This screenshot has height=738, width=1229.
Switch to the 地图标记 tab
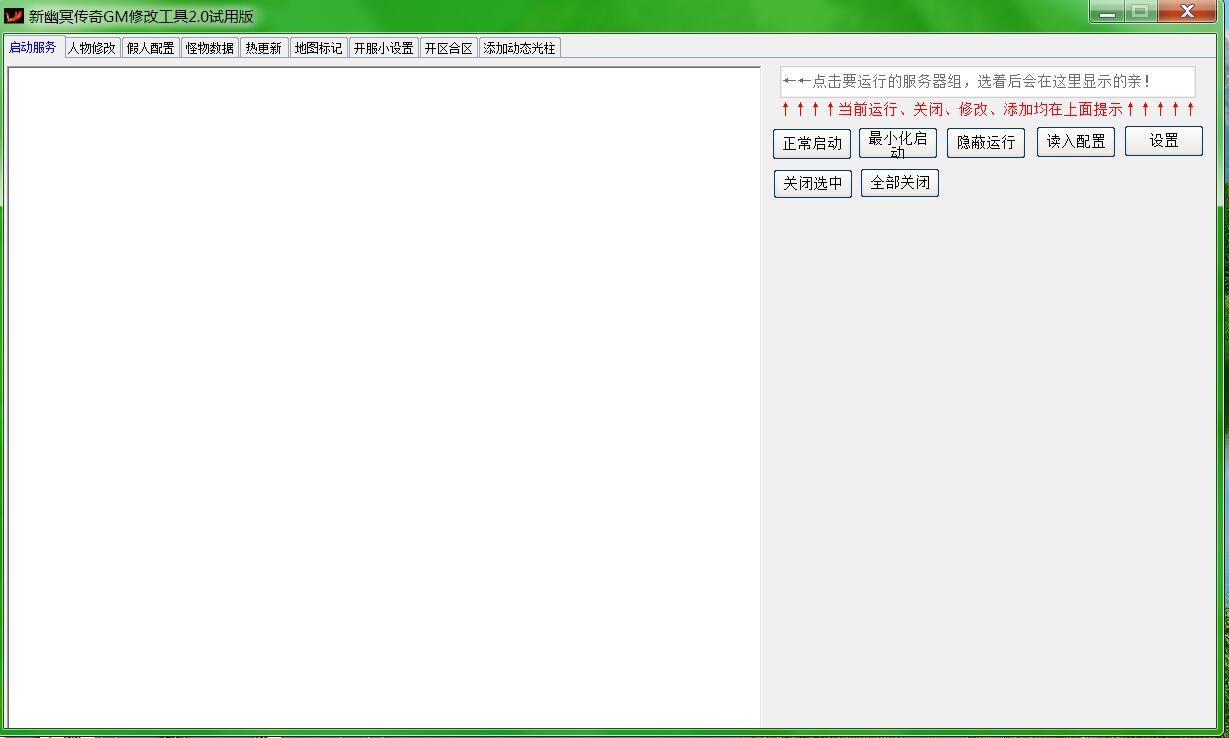[319, 48]
